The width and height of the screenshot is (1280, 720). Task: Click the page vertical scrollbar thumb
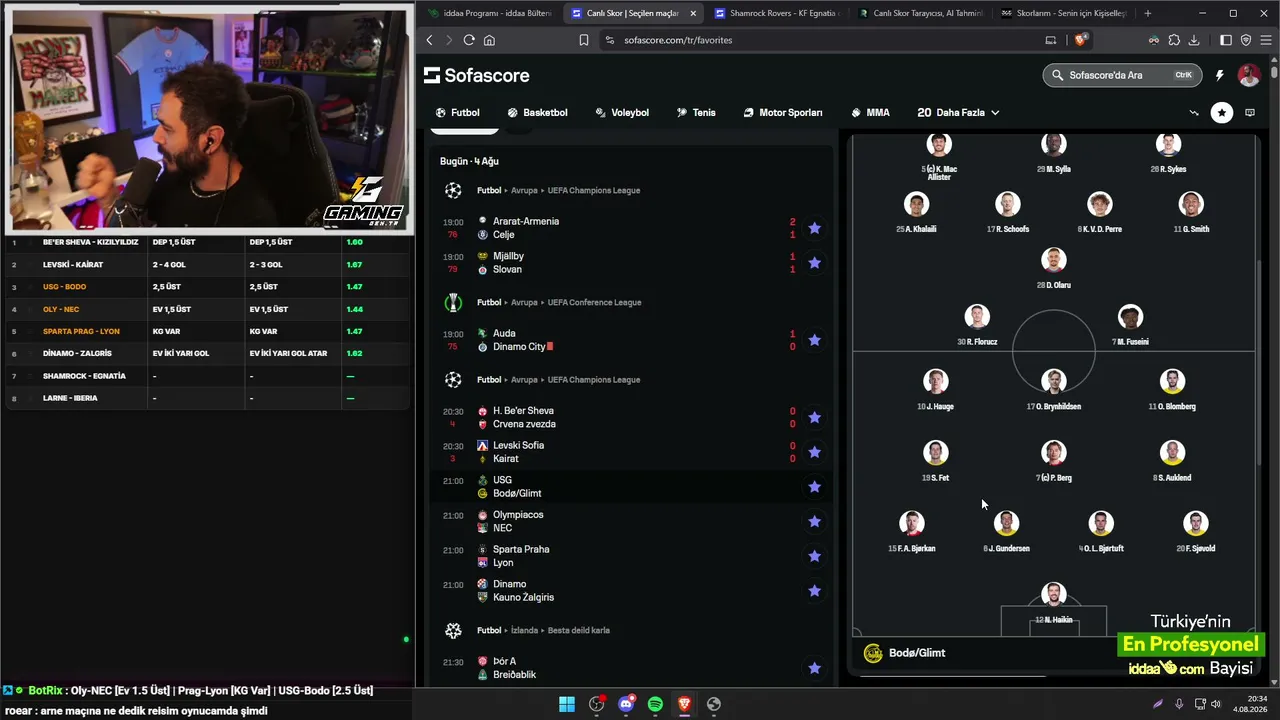(x=1274, y=72)
